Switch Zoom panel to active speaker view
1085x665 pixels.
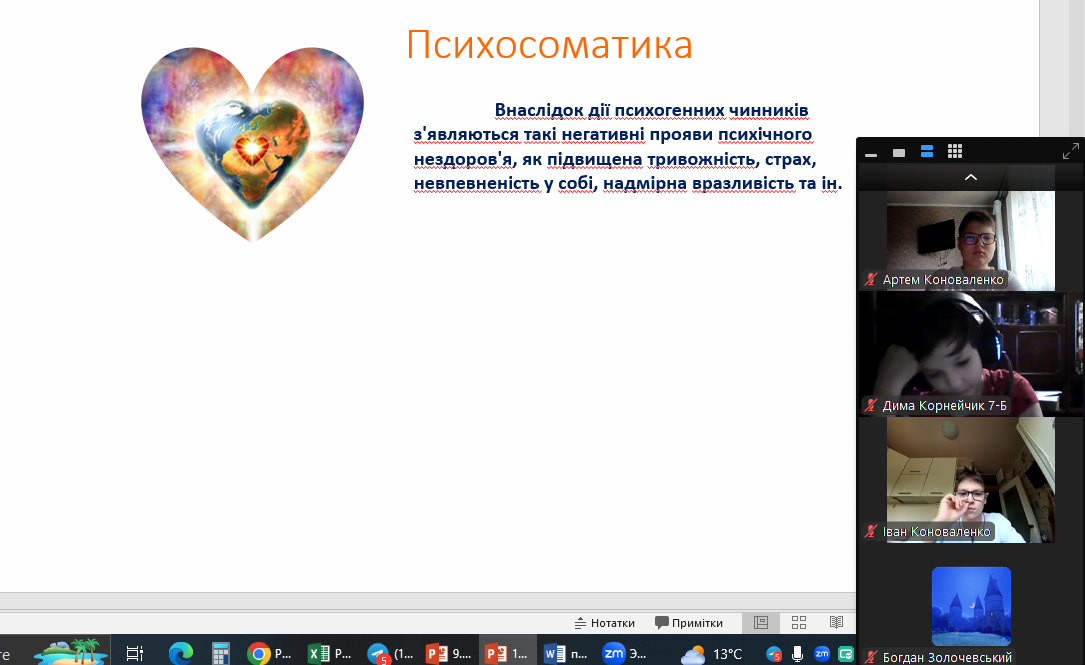point(899,152)
